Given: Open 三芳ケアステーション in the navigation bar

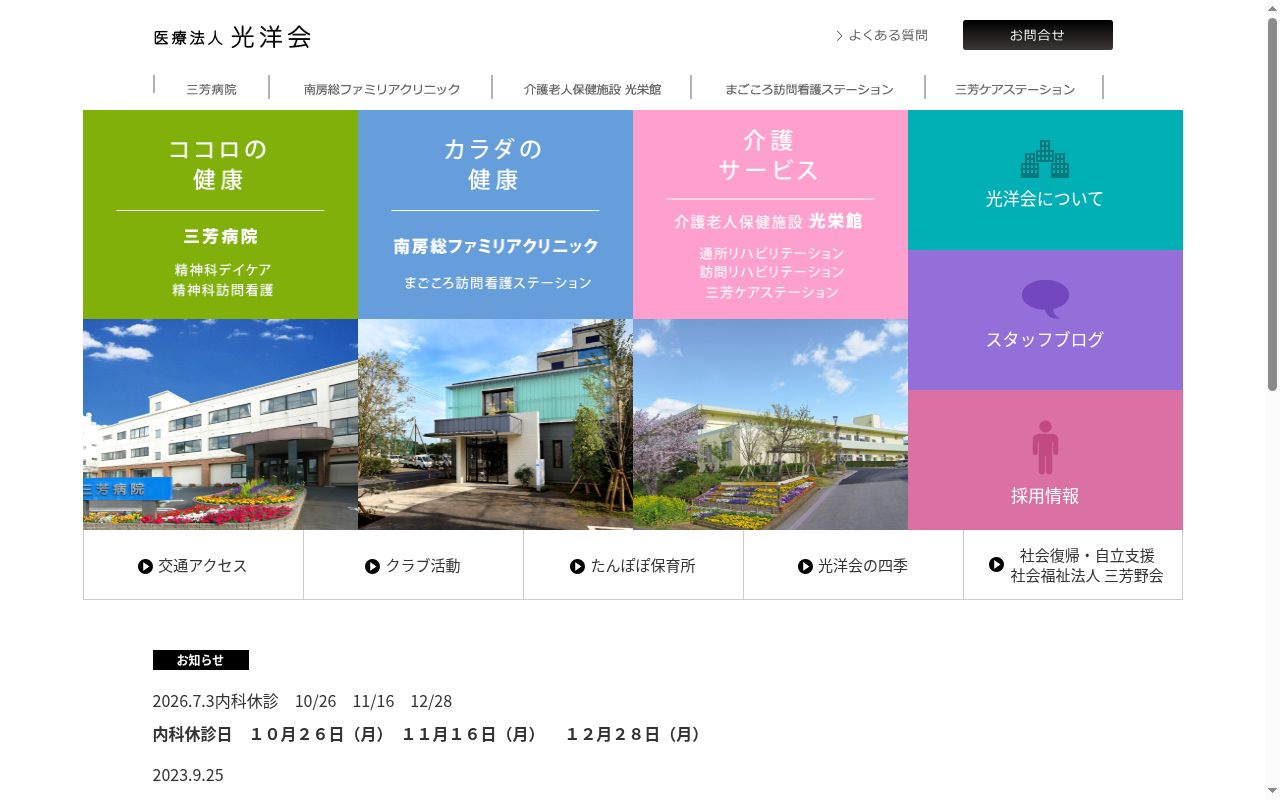Looking at the screenshot, I should (1015, 89).
